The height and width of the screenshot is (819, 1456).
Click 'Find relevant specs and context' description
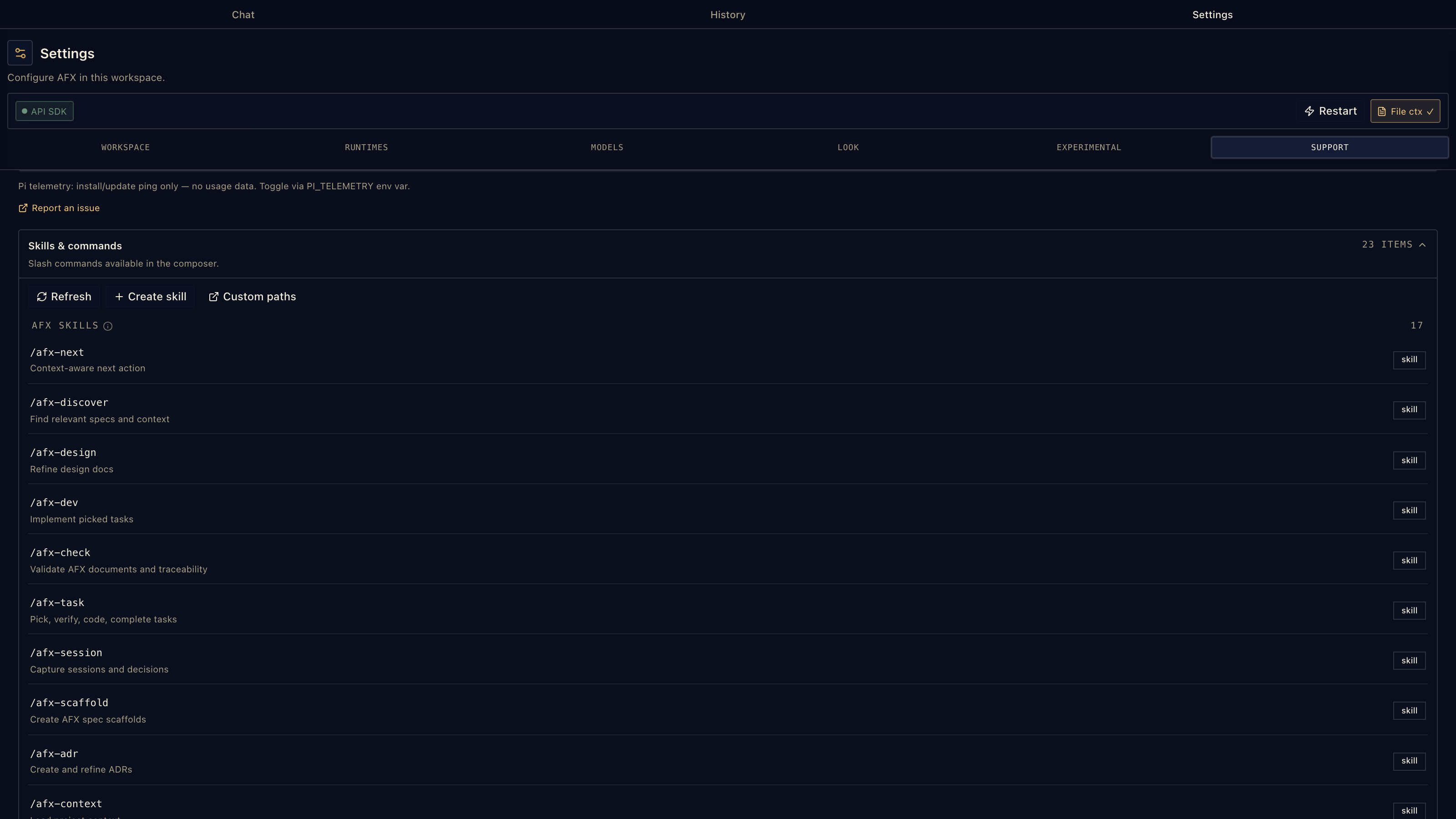point(100,420)
